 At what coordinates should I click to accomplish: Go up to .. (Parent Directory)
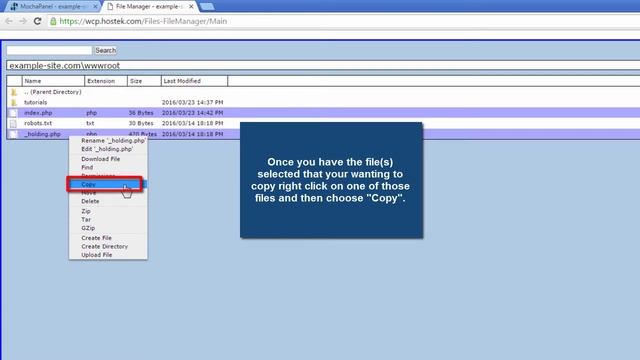53,92
